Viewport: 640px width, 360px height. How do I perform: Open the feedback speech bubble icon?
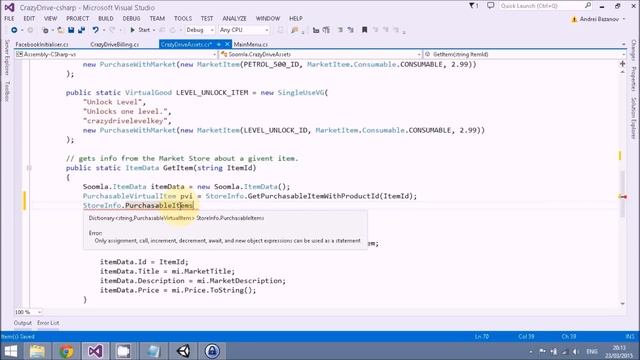click(491, 6)
